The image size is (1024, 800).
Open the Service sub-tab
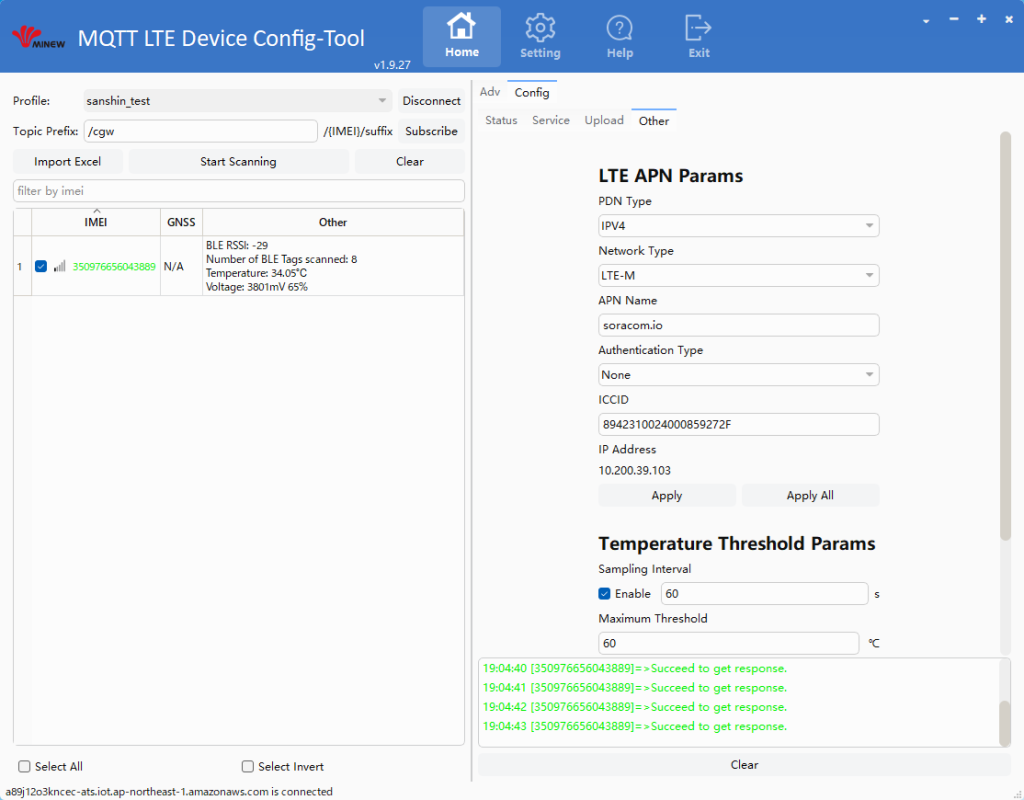pos(551,120)
